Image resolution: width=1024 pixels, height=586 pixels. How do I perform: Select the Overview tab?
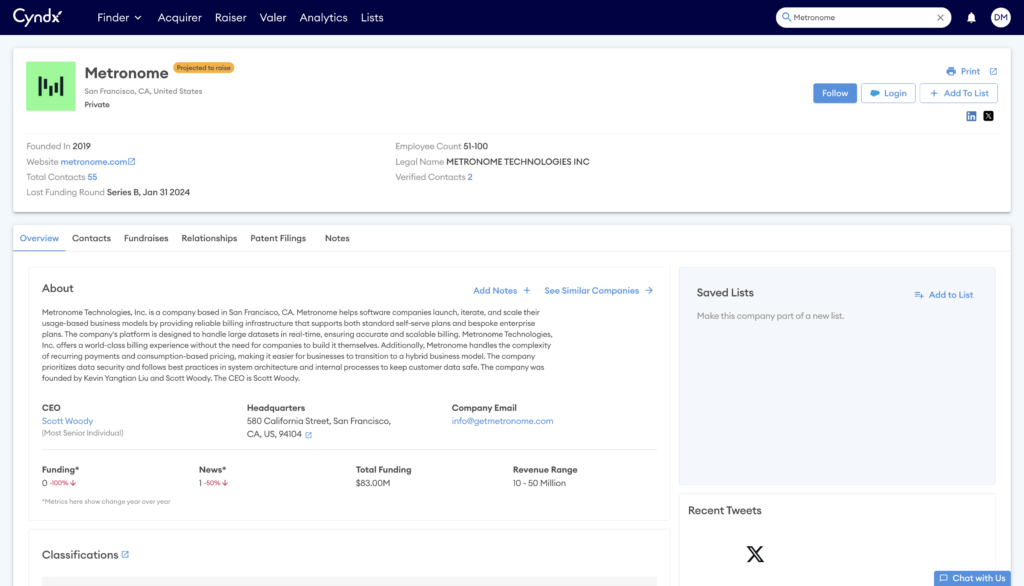pos(39,238)
